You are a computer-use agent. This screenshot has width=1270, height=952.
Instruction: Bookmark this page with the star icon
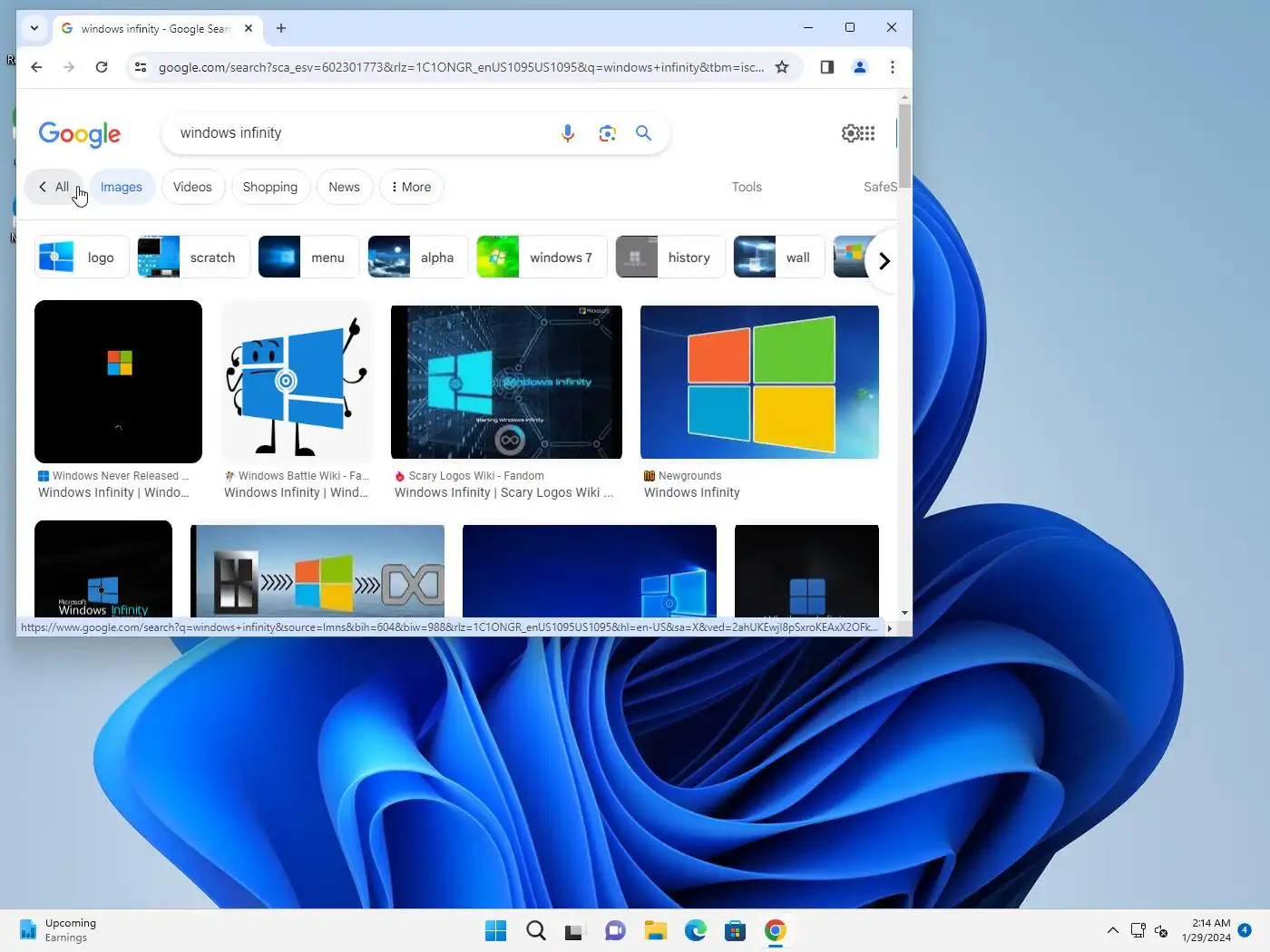(x=782, y=67)
